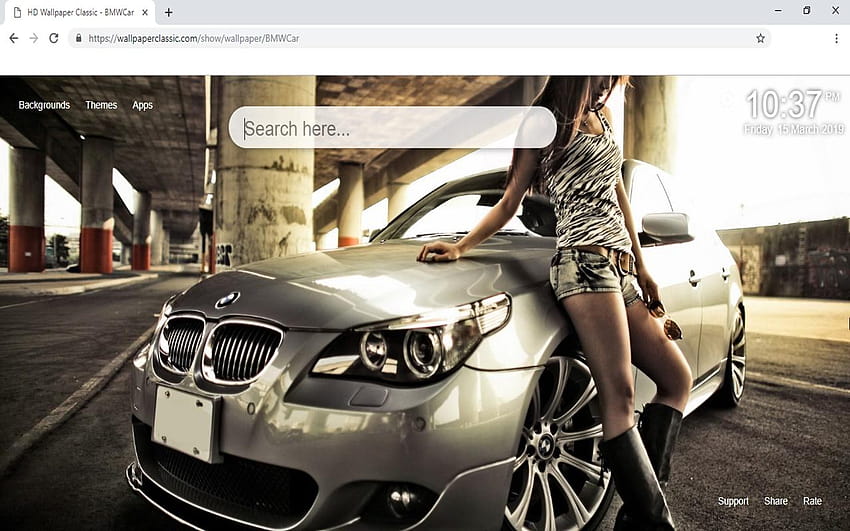
Task: View site info via the padlock icon
Action: pos(79,38)
